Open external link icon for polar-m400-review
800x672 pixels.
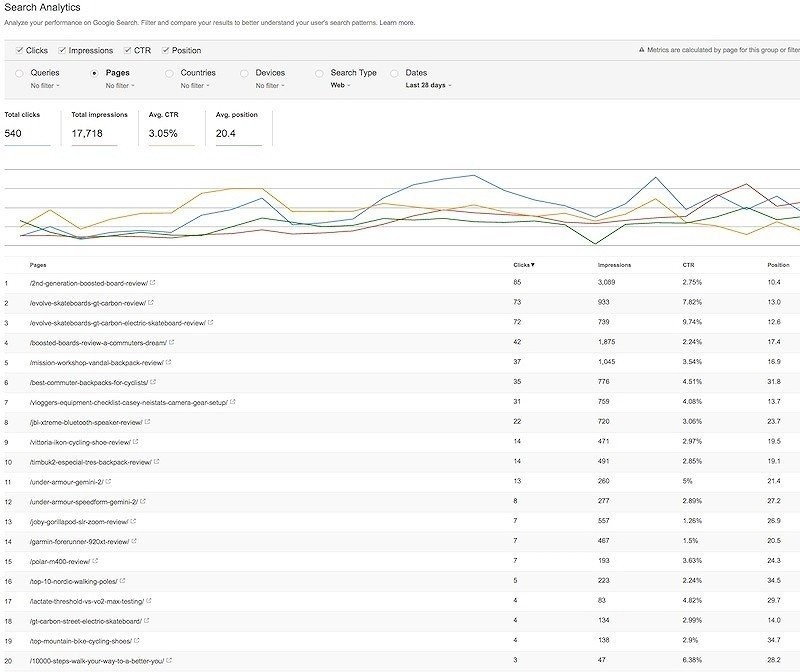(95, 561)
